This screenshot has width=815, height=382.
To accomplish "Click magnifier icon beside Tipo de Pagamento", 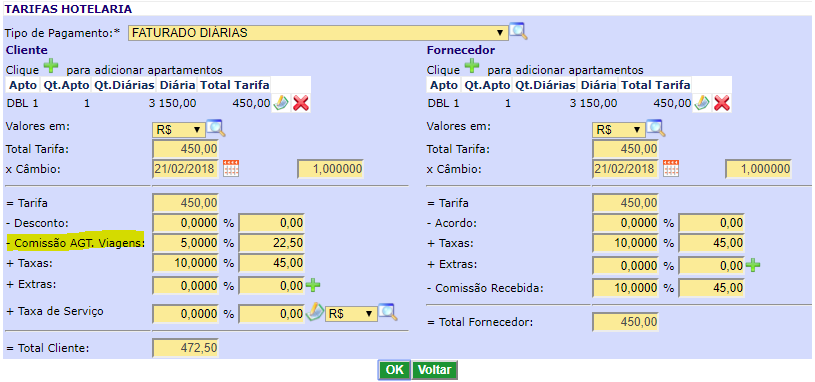I will [518, 31].
